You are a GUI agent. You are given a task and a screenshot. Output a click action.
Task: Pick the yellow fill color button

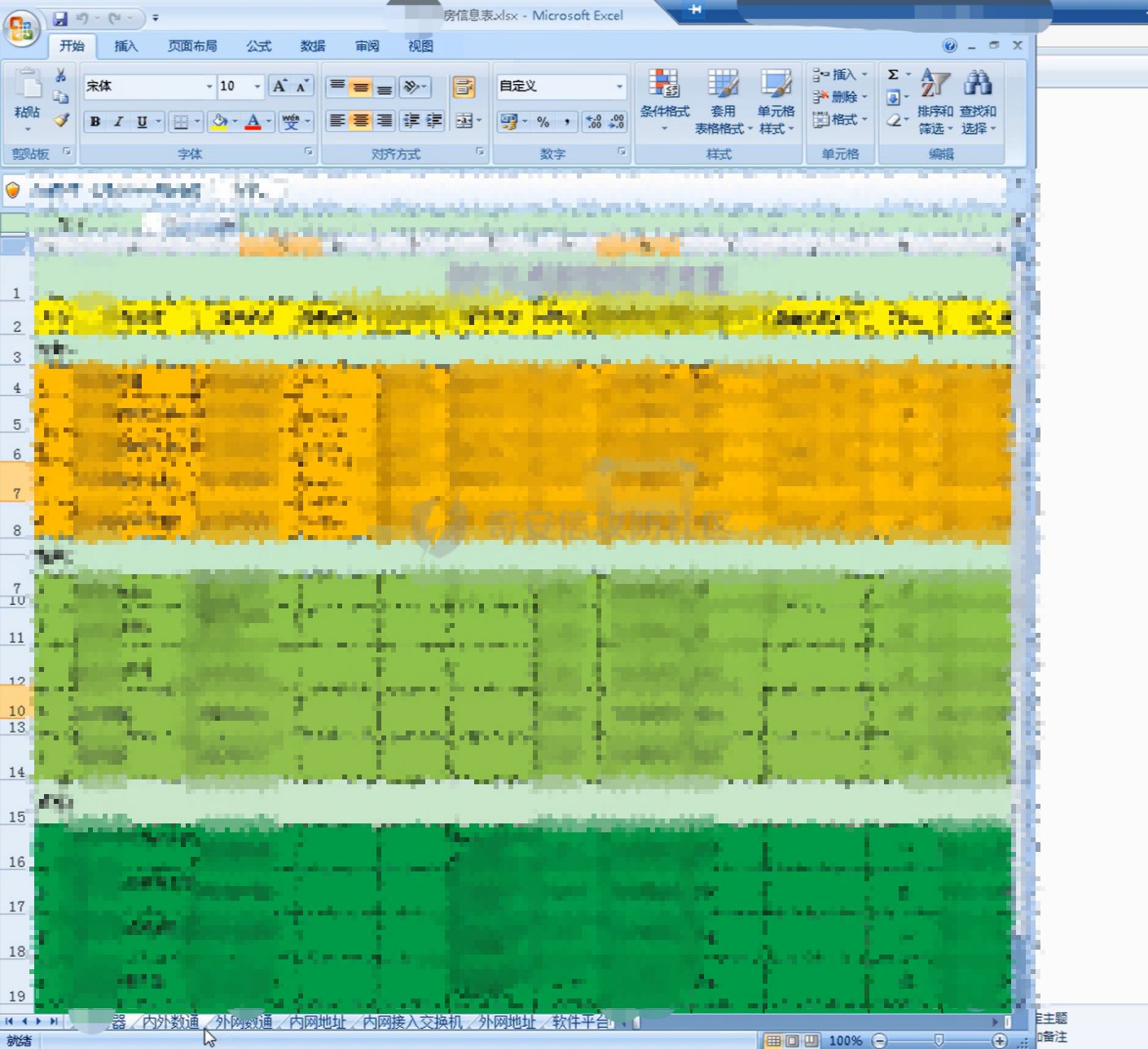218,121
